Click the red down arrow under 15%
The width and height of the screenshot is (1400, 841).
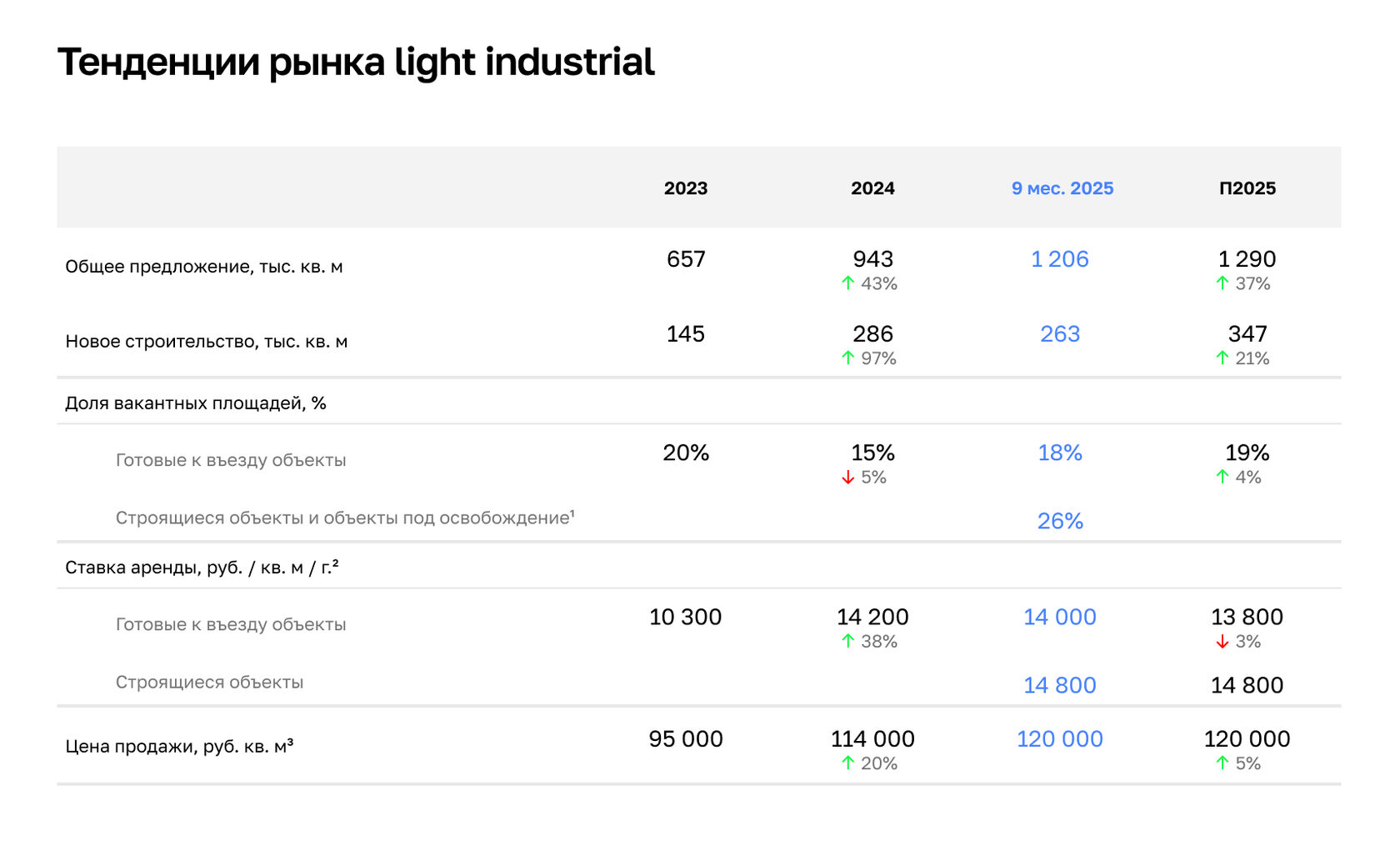(848, 478)
